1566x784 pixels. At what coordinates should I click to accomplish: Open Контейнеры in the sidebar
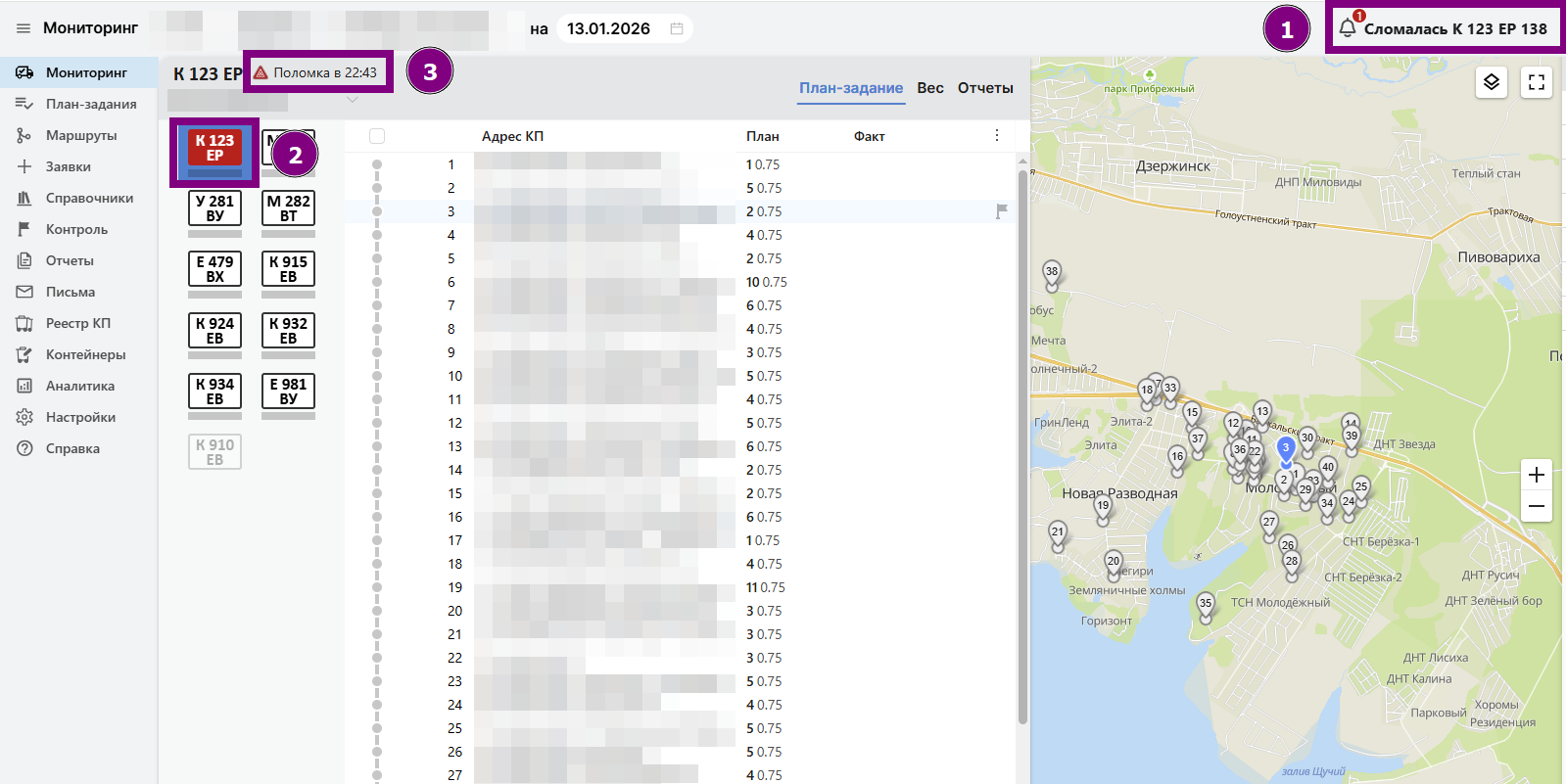tap(85, 354)
